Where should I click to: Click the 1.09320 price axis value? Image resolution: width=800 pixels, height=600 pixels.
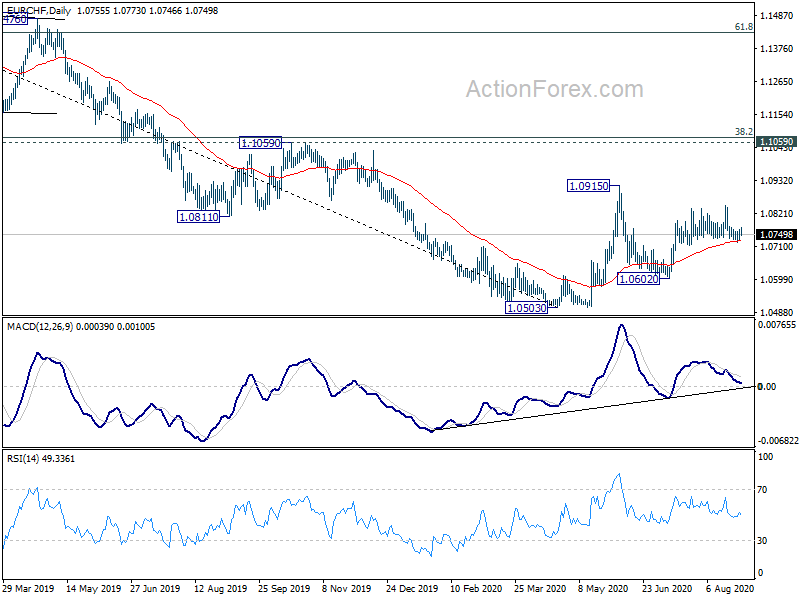[x=777, y=181]
